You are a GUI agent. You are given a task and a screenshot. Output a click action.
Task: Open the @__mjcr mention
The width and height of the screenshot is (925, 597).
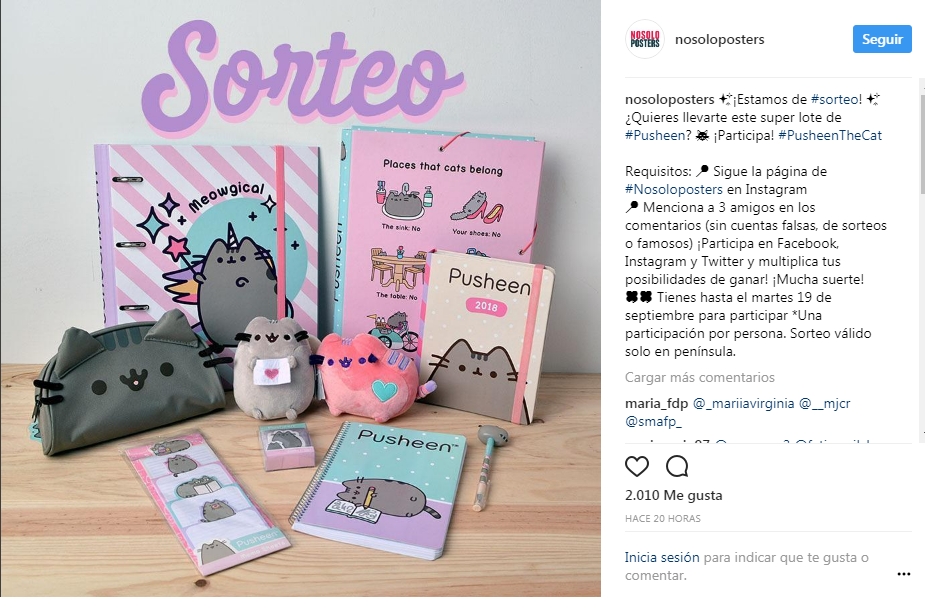(x=825, y=404)
